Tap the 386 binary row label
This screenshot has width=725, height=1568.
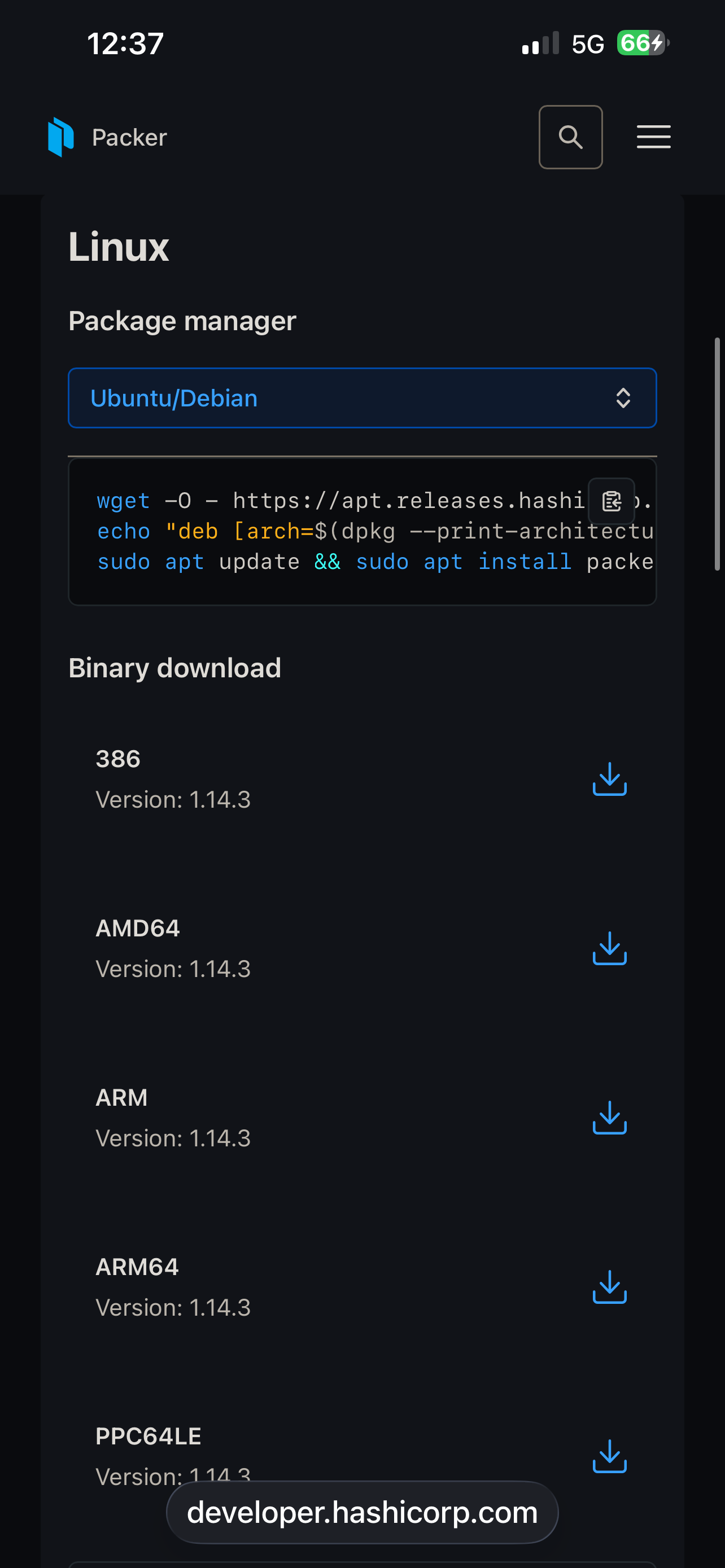118,759
